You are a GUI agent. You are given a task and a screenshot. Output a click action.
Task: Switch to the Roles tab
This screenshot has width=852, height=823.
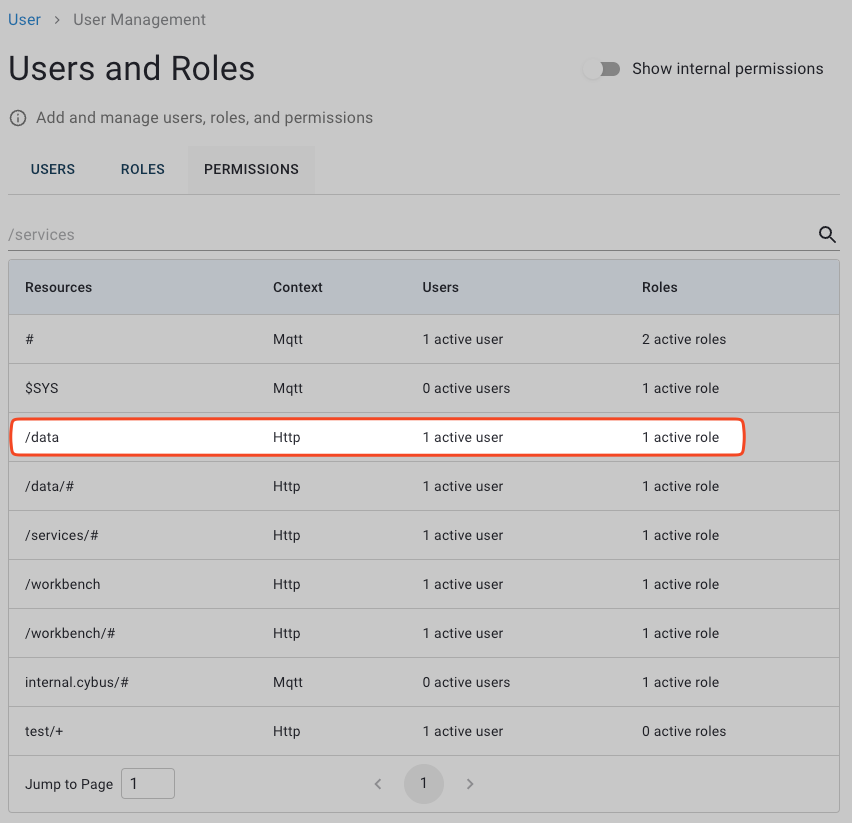pyautogui.click(x=143, y=169)
